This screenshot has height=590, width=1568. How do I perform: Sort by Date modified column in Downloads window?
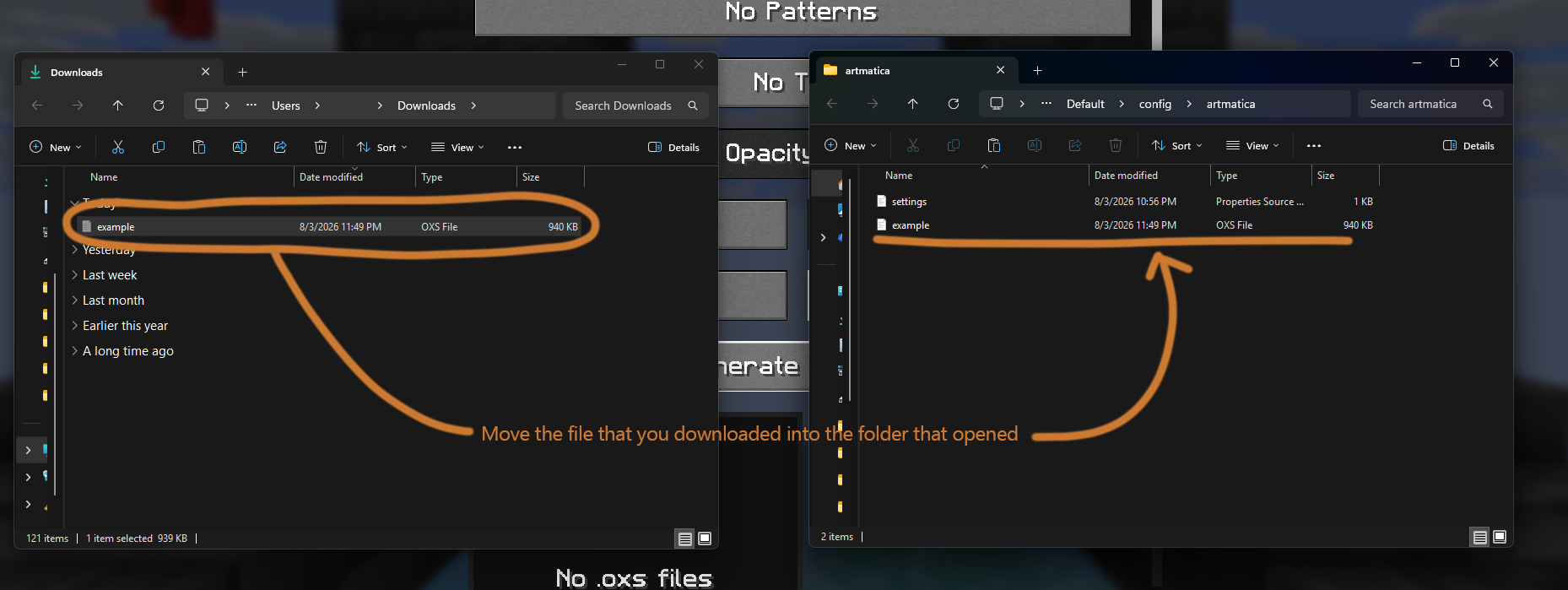pos(354,177)
